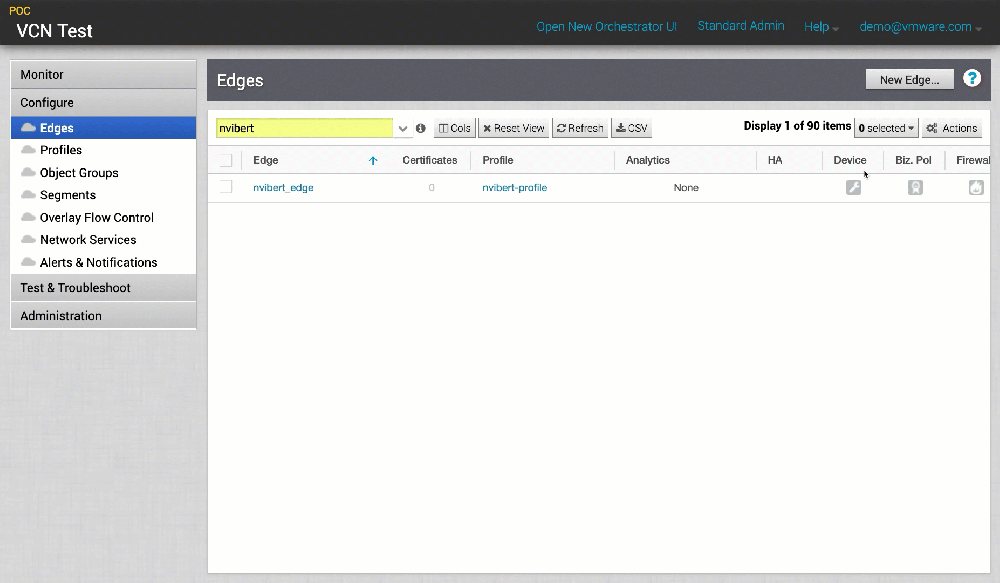Check the header row select-all checkbox

(225, 160)
